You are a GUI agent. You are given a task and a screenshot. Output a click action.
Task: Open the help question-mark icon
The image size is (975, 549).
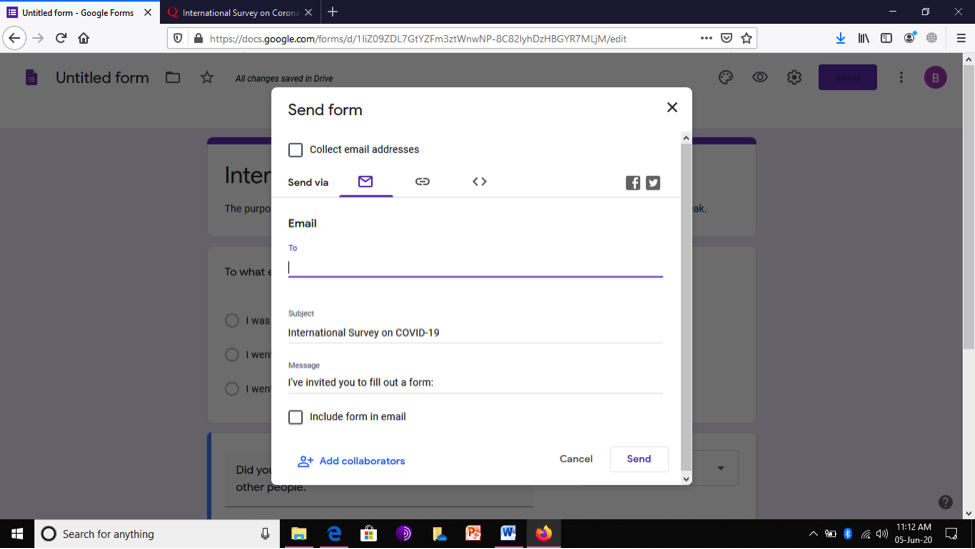(x=945, y=502)
